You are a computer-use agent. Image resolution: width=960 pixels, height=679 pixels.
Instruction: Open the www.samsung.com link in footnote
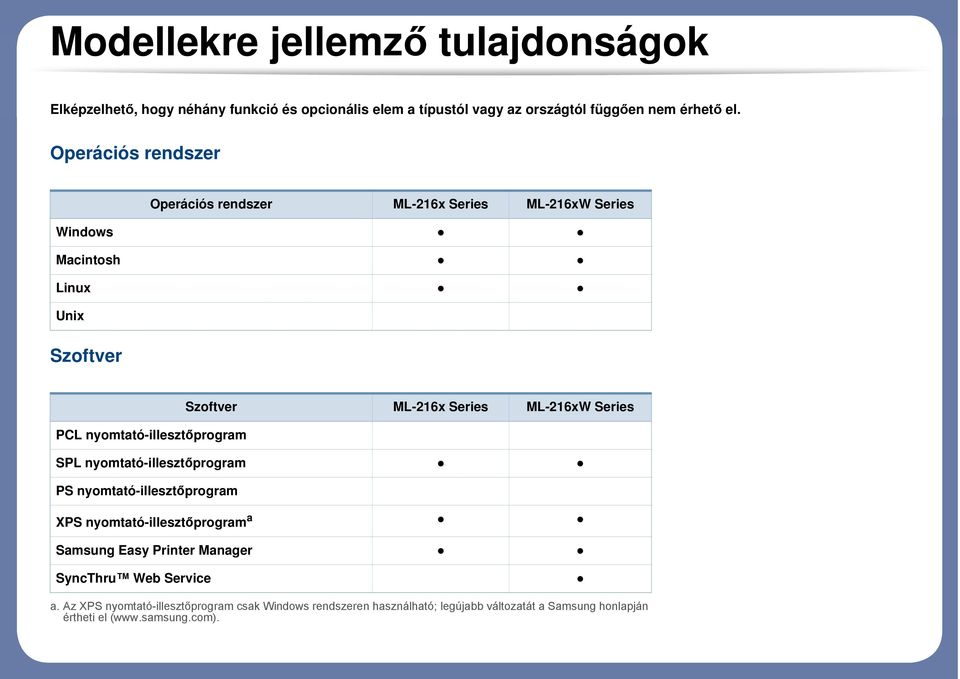coord(164,617)
